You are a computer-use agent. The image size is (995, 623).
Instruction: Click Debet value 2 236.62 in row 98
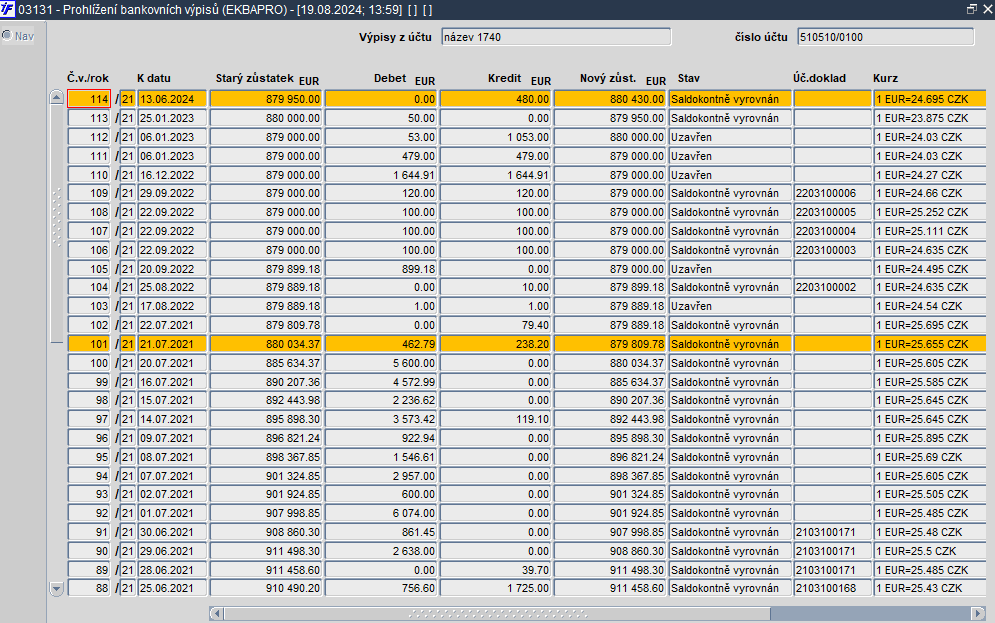pyautogui.click(x=381, y=400)
